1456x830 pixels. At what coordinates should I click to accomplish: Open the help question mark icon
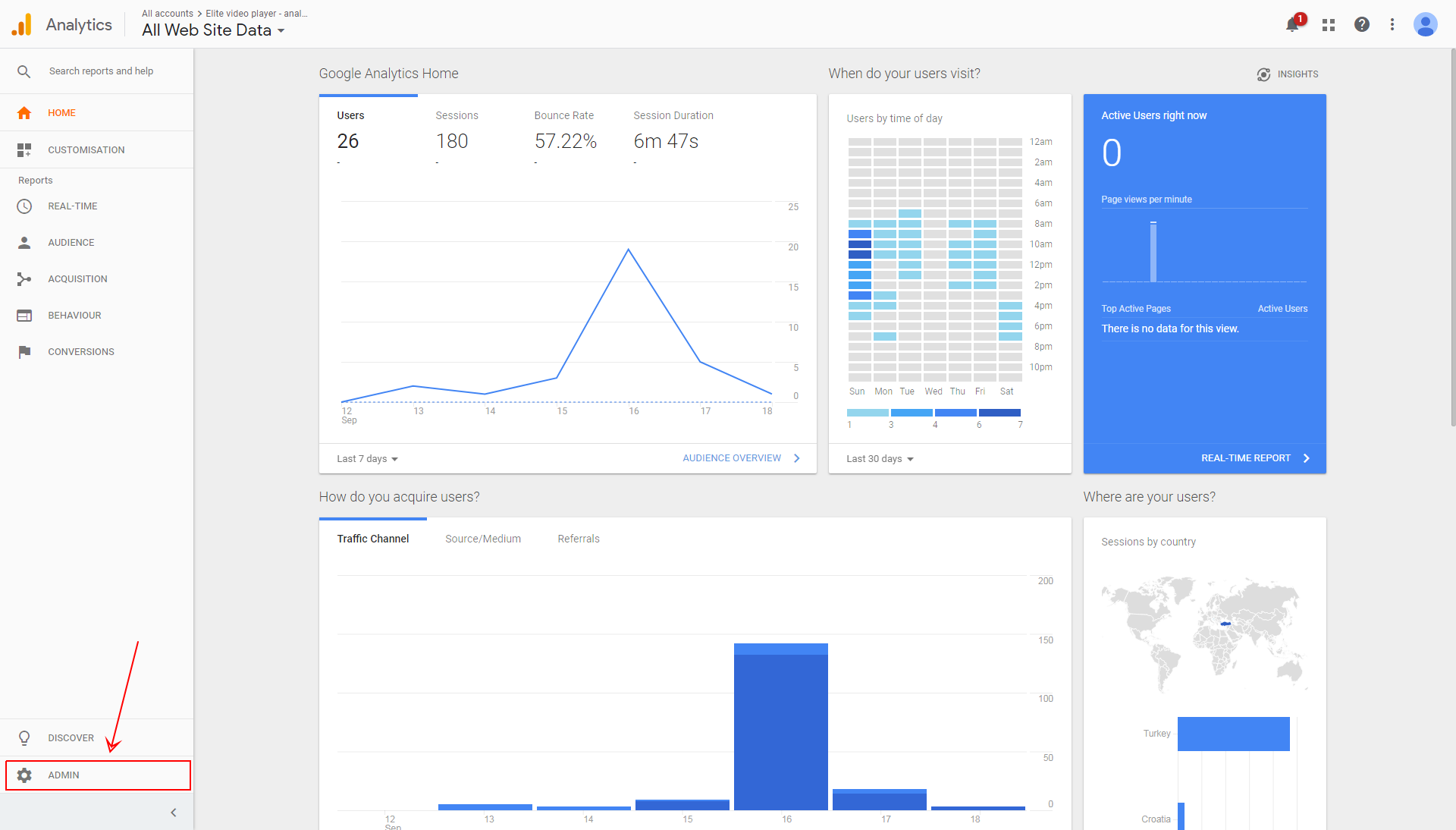(x=1362, y=24)
